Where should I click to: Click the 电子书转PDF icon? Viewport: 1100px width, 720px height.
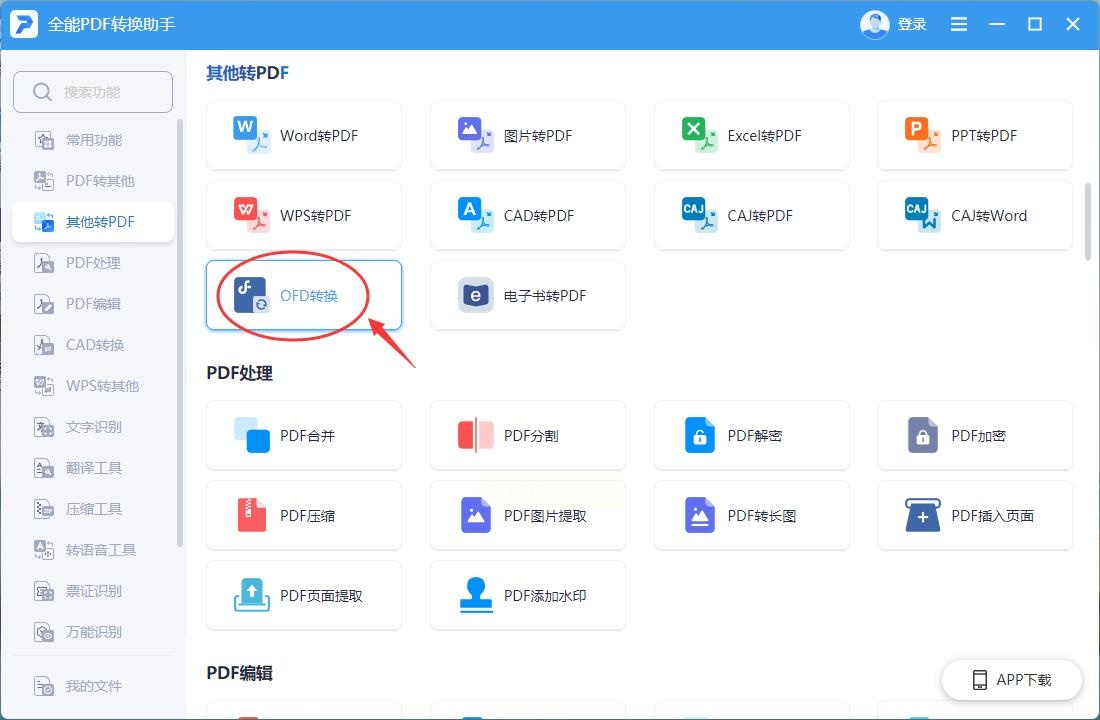click(475, 295)
